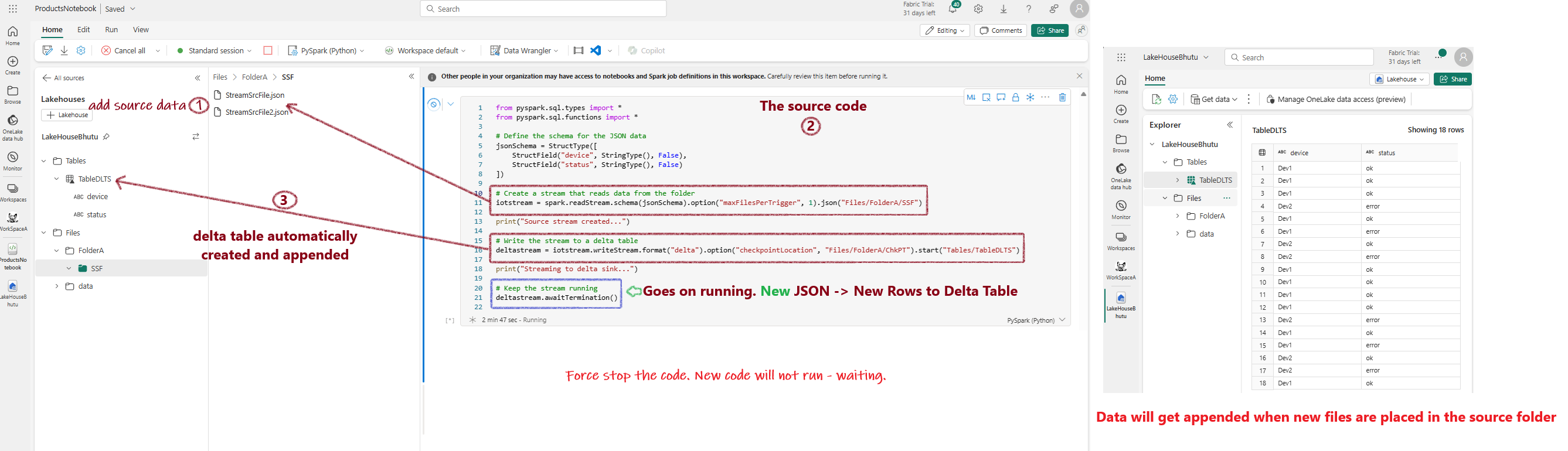Cancel the running cell via stop circle
Image resolution: width=1568 pixels, height=451 pixels.
(433, 104)
